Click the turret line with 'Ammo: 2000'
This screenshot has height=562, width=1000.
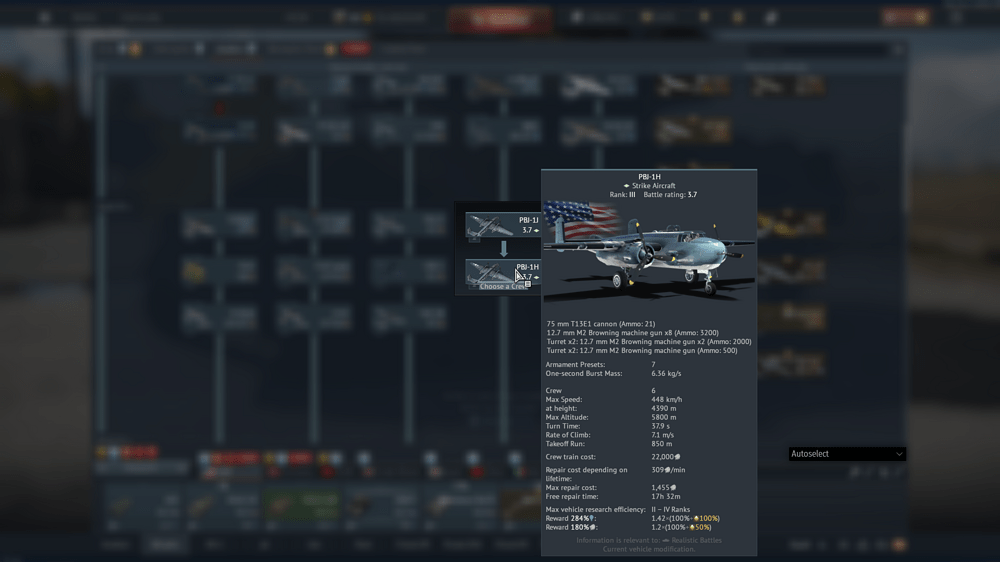649,342
